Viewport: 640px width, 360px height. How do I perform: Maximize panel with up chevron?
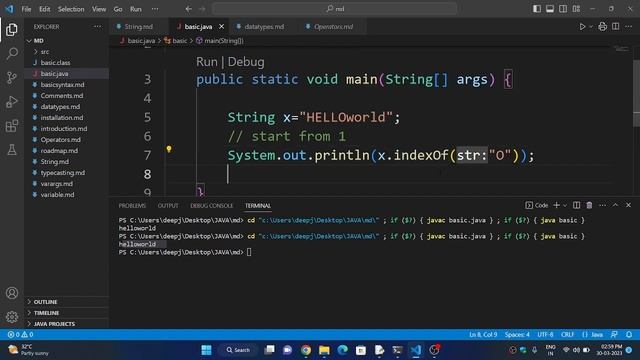pyautogui.click(x=616, y=205)
